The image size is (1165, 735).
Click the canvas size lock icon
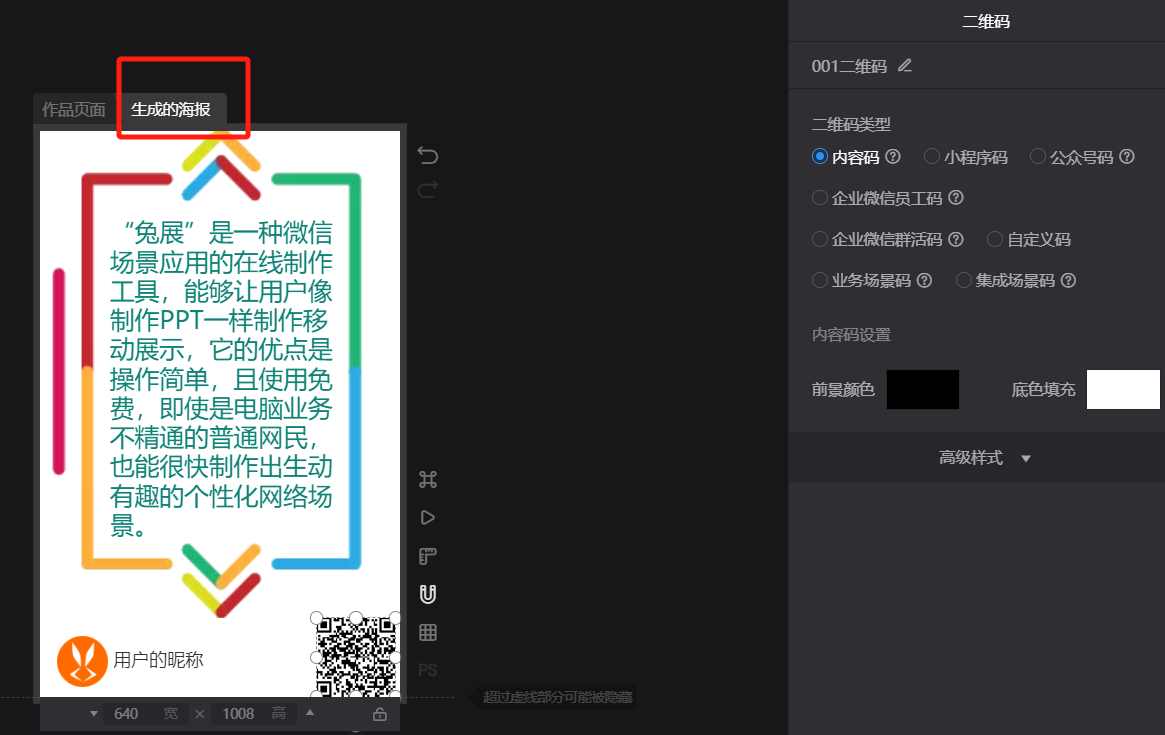click(380, 714)
